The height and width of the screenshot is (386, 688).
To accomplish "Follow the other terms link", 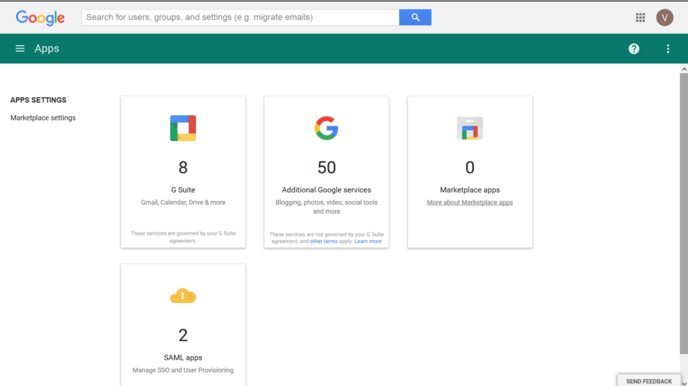I will click(x=323, y=241).
